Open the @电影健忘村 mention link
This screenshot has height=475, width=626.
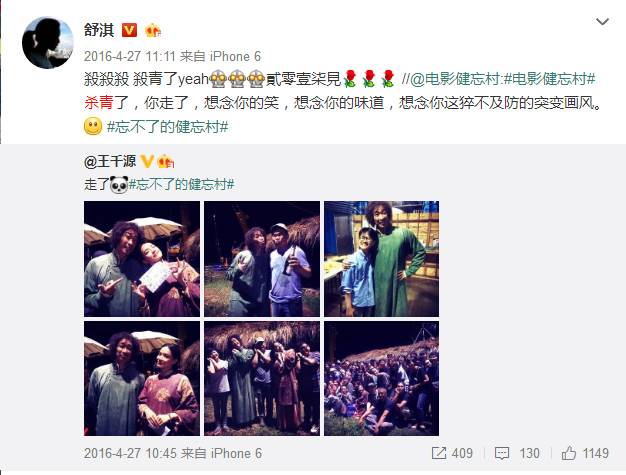455,79
